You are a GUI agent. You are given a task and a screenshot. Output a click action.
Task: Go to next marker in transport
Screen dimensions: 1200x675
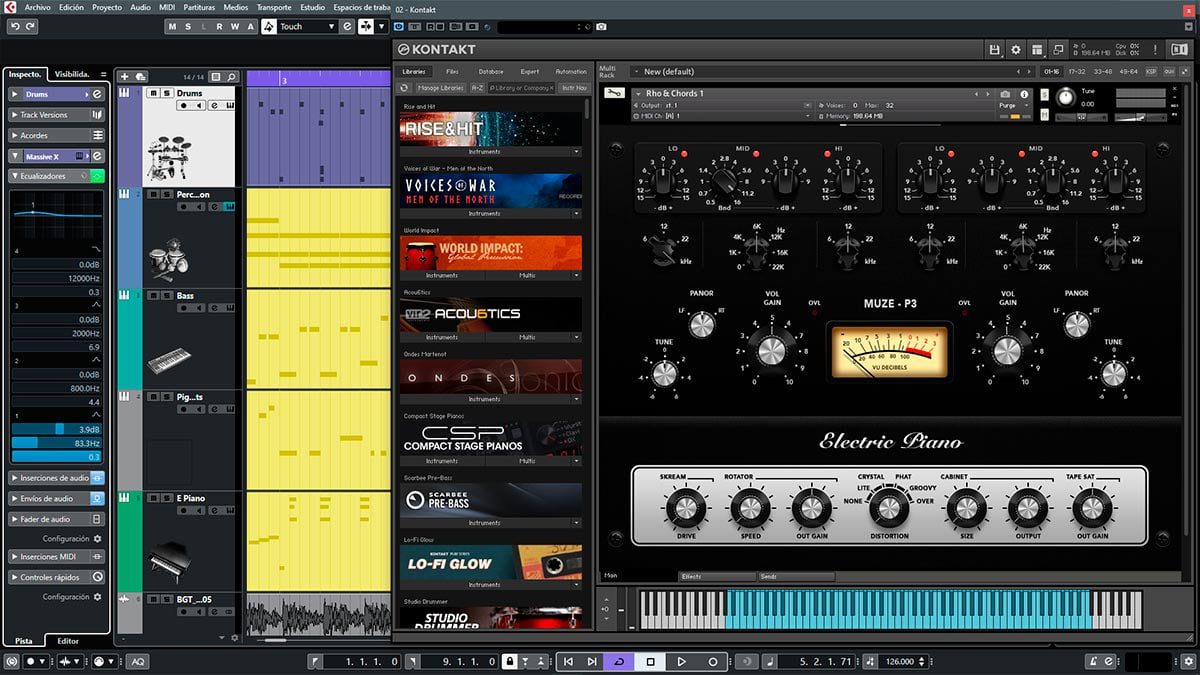(x=592, y=662)
